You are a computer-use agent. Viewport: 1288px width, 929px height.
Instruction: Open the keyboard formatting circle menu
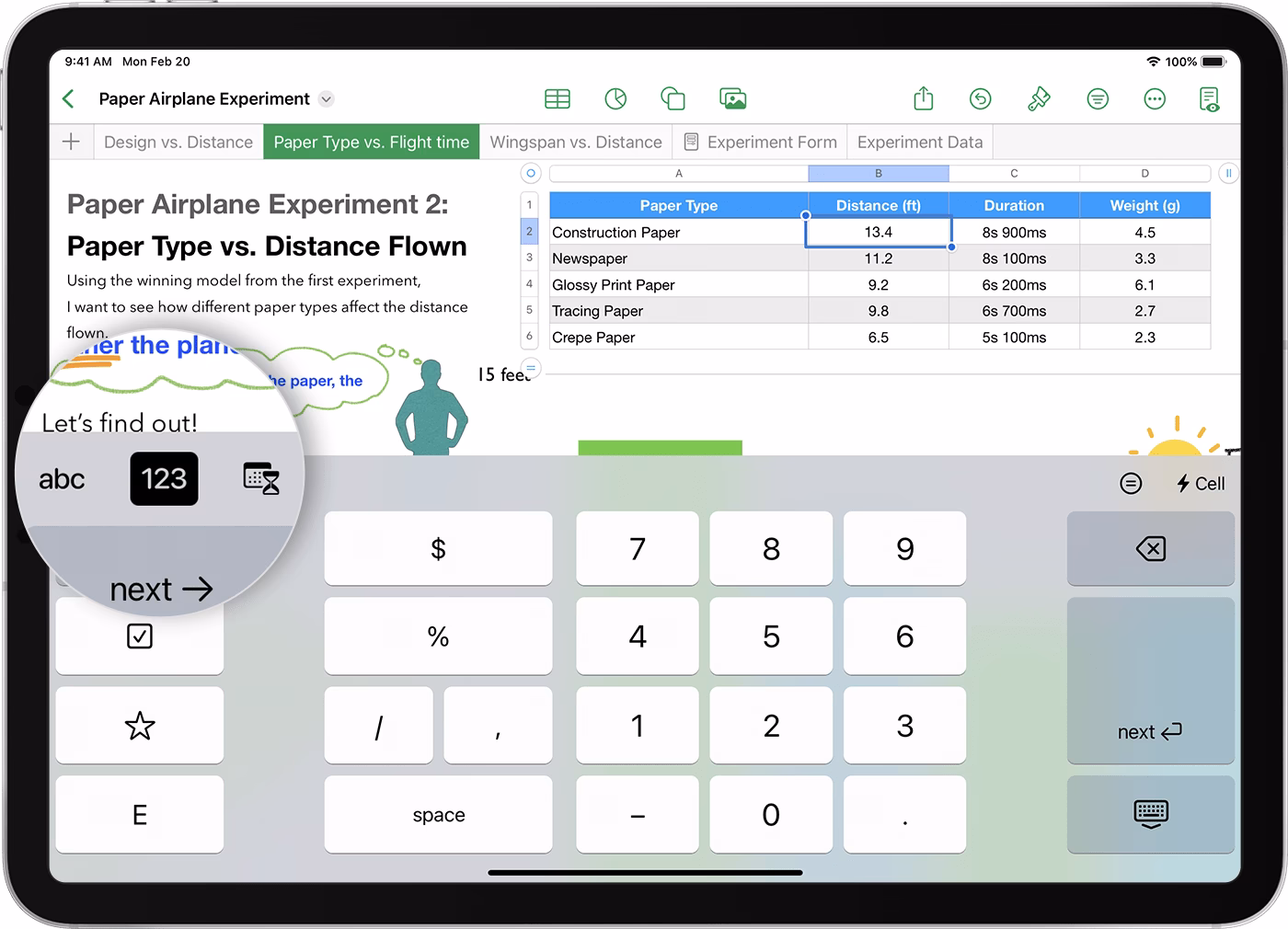click(1131, 482)
